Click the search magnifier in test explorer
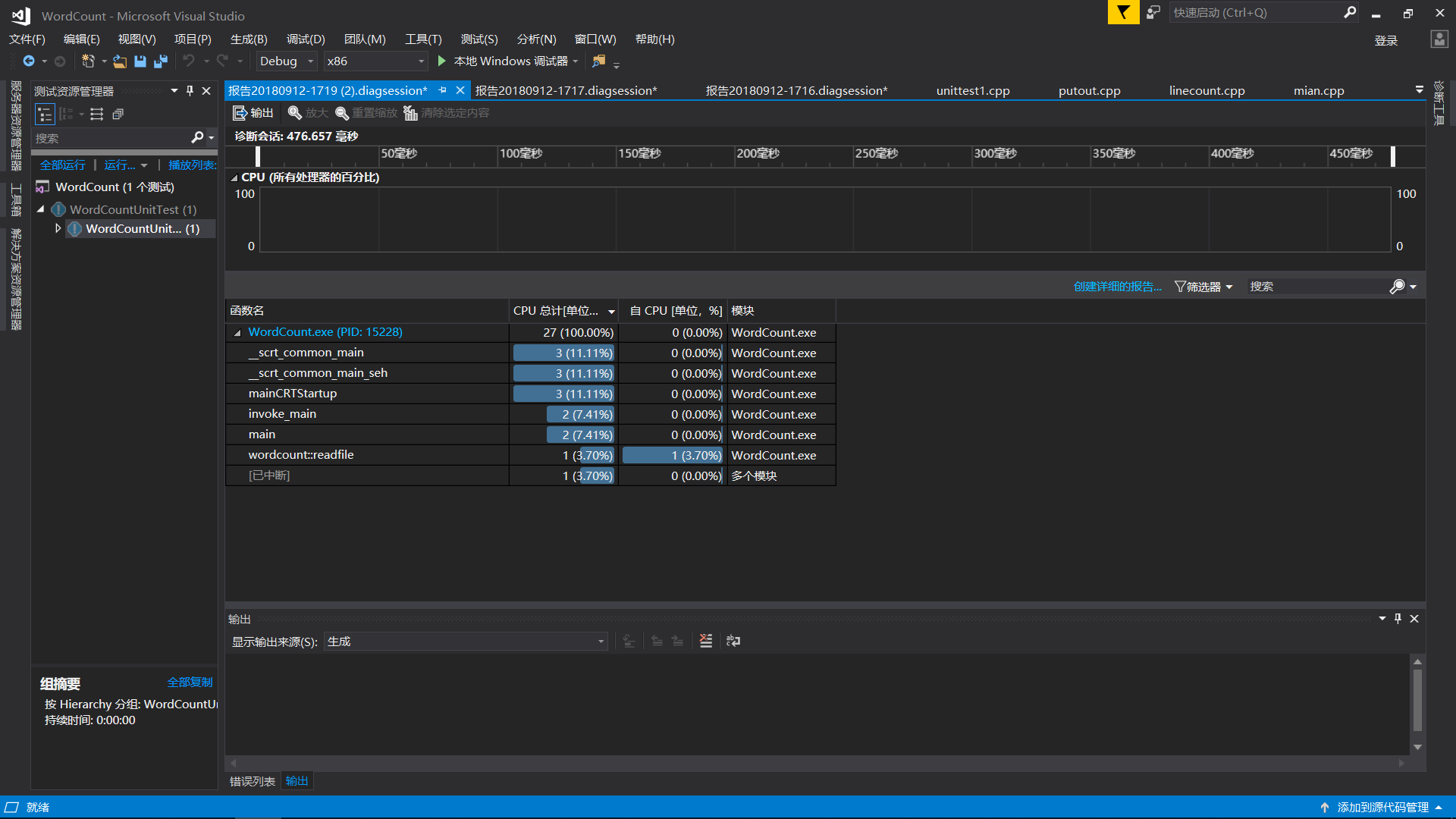 click(x=197, y=137)
